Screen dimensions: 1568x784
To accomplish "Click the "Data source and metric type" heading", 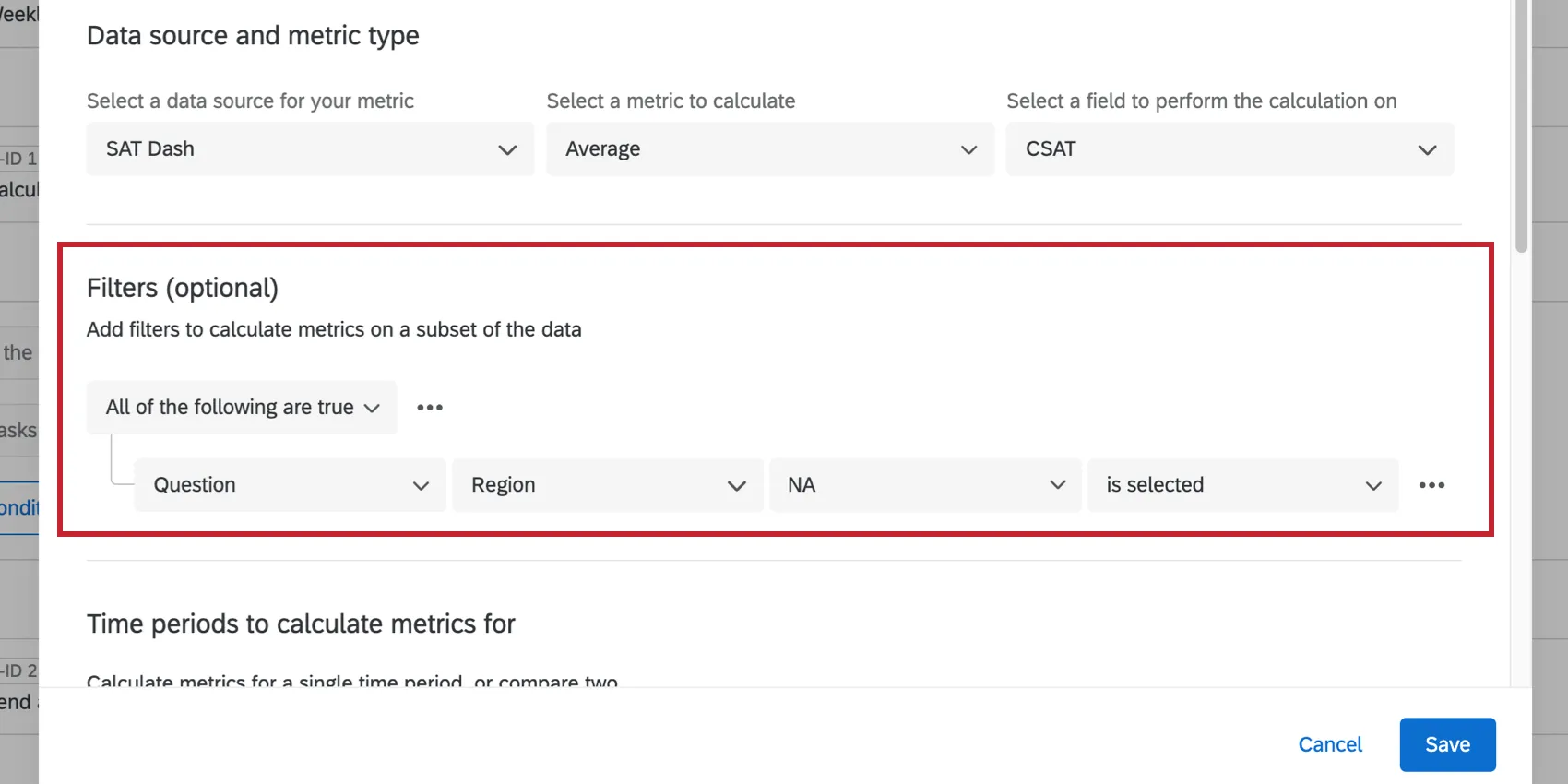I will click(x=253, y=35).
